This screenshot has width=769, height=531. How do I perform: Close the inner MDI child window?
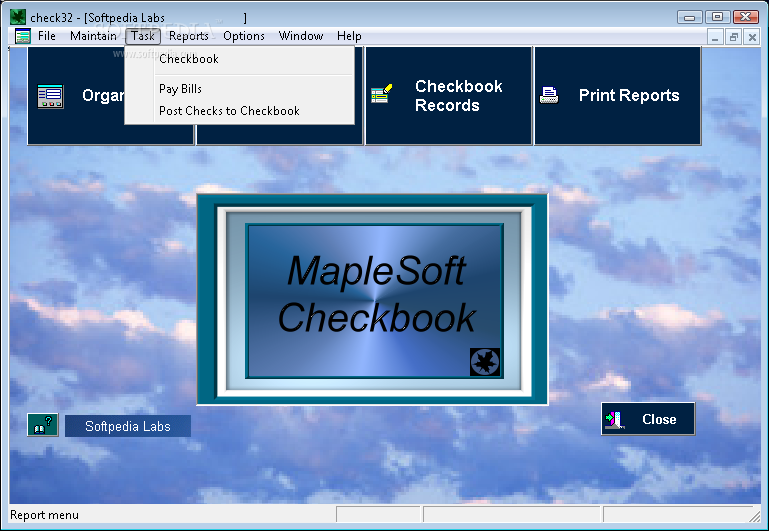[752, 37]
